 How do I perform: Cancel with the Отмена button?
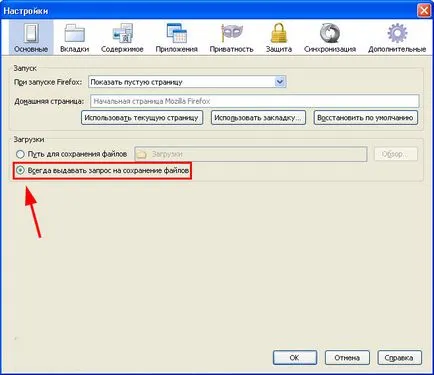347,358
